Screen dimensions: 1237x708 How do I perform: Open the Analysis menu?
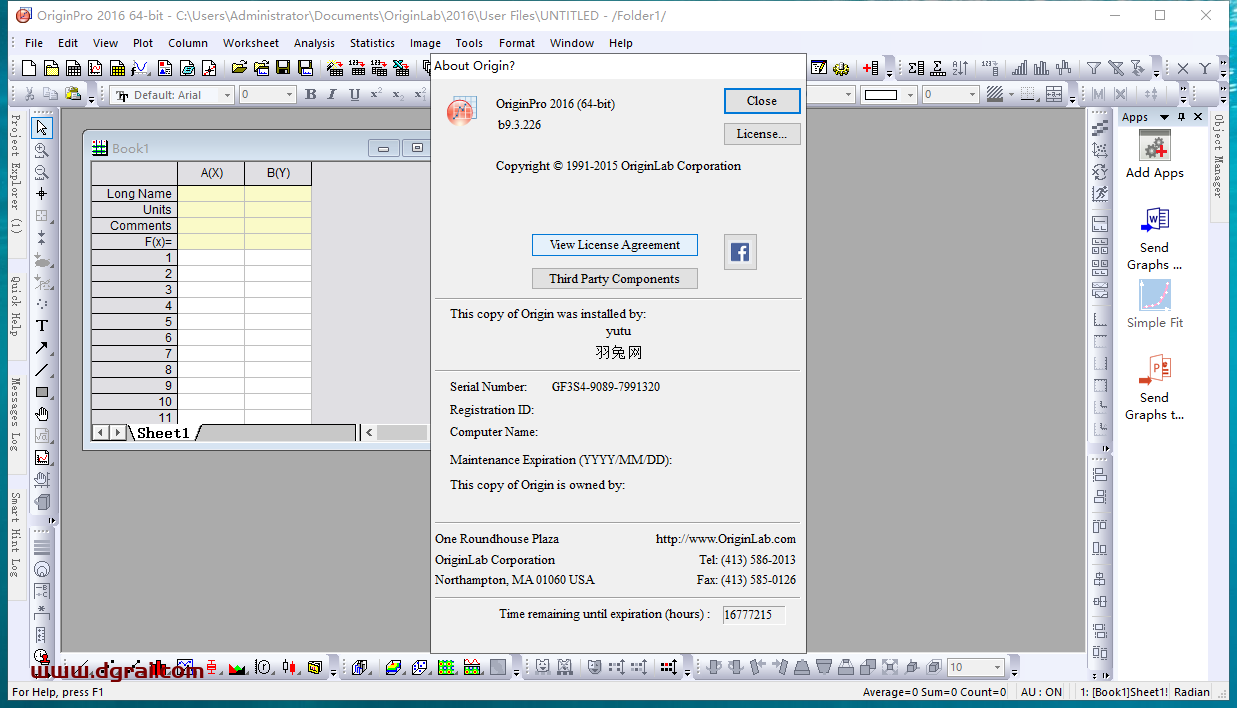[x=314, y=43]
